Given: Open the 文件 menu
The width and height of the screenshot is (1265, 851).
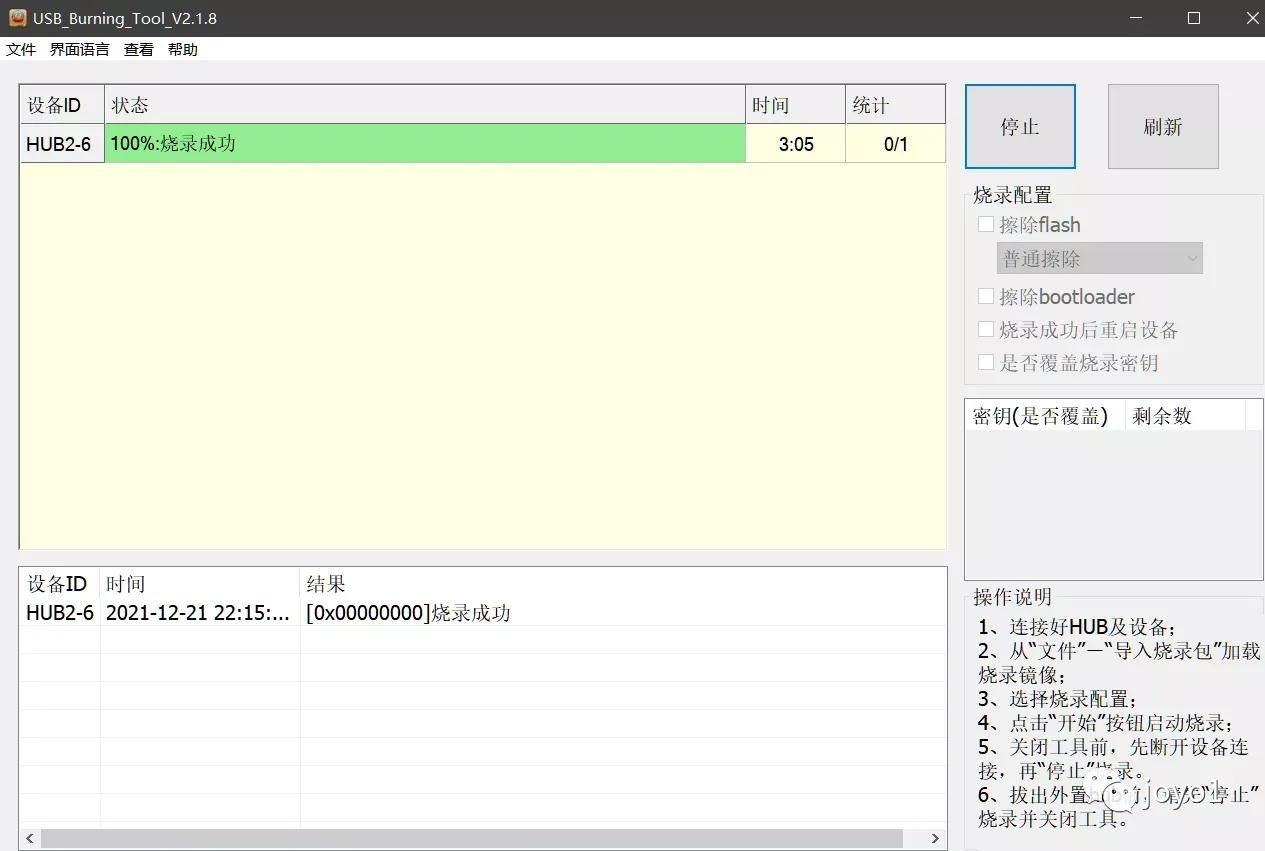Looking at the screenshot, I should [x=21, y=49].
